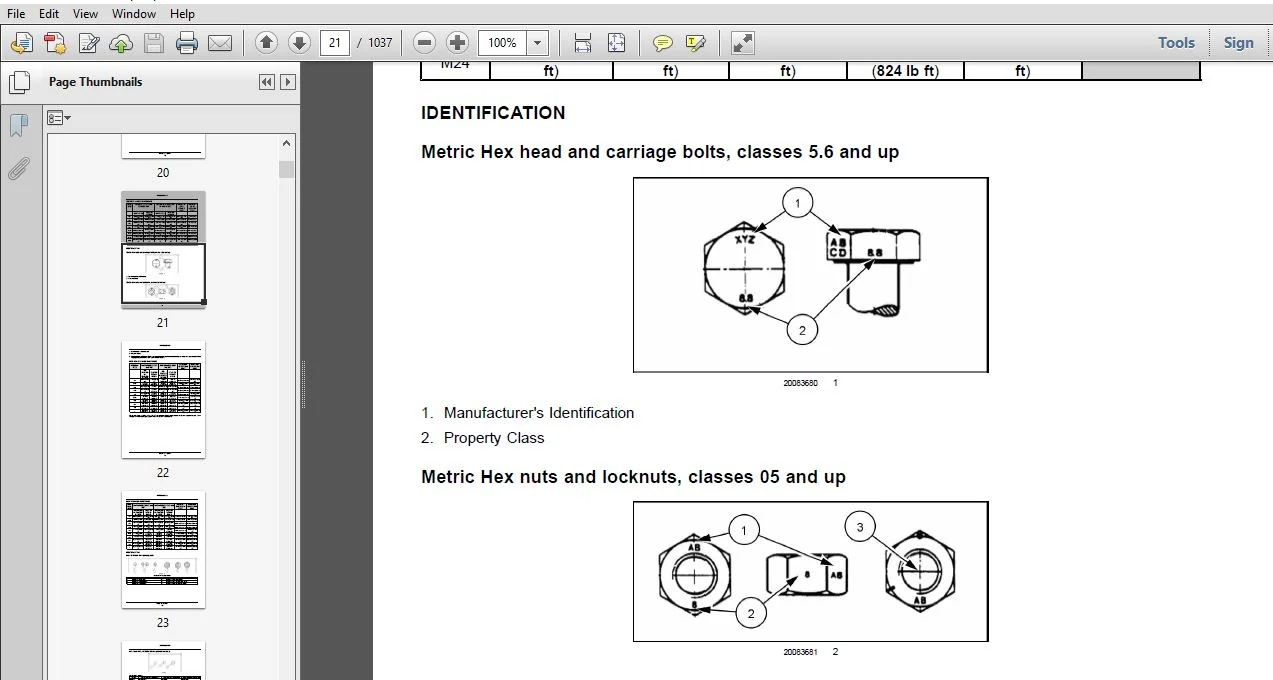
Task: Open the Tools pane
Action: (1176, 42)
